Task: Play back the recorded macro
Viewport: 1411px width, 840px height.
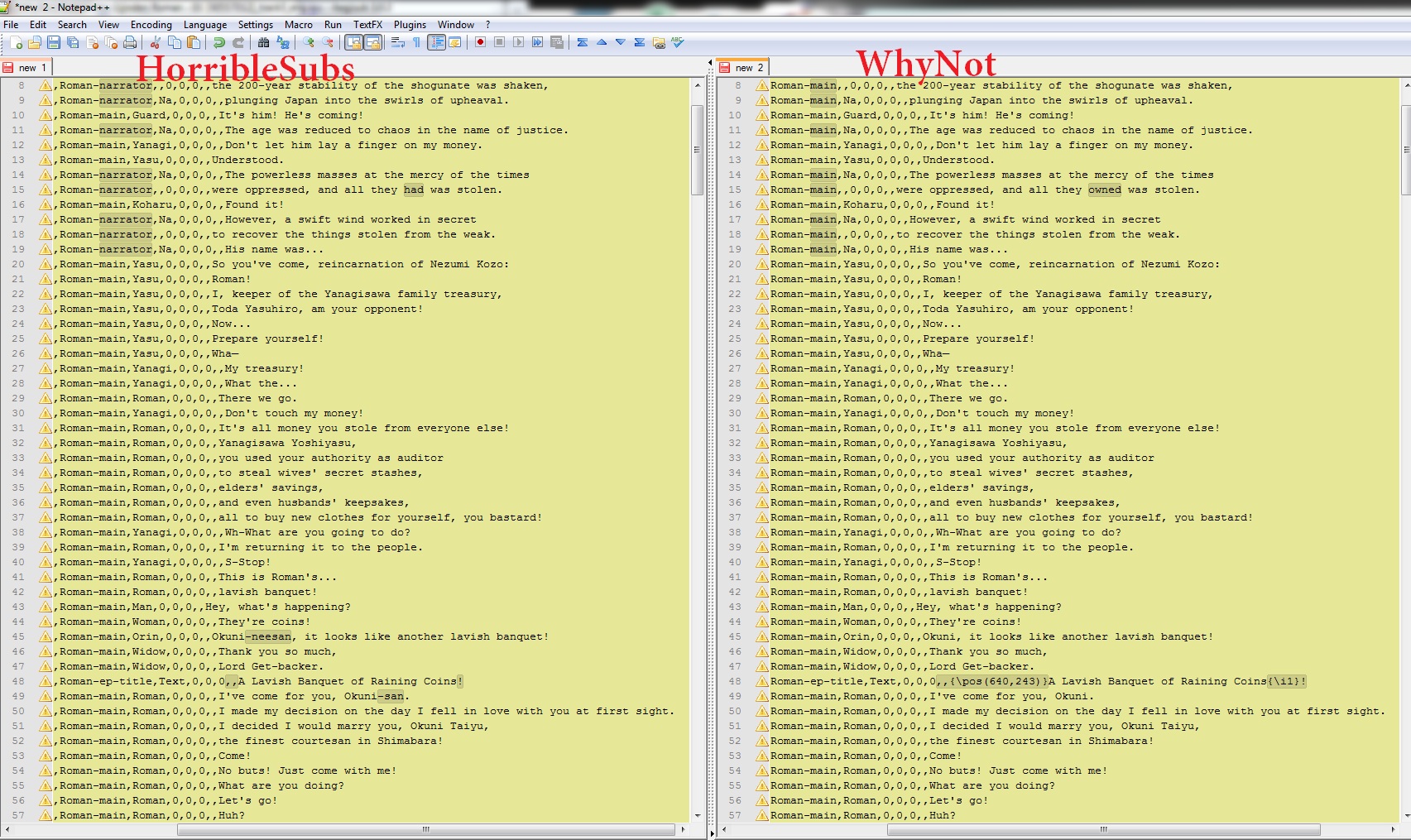Action: pos(518,42)
